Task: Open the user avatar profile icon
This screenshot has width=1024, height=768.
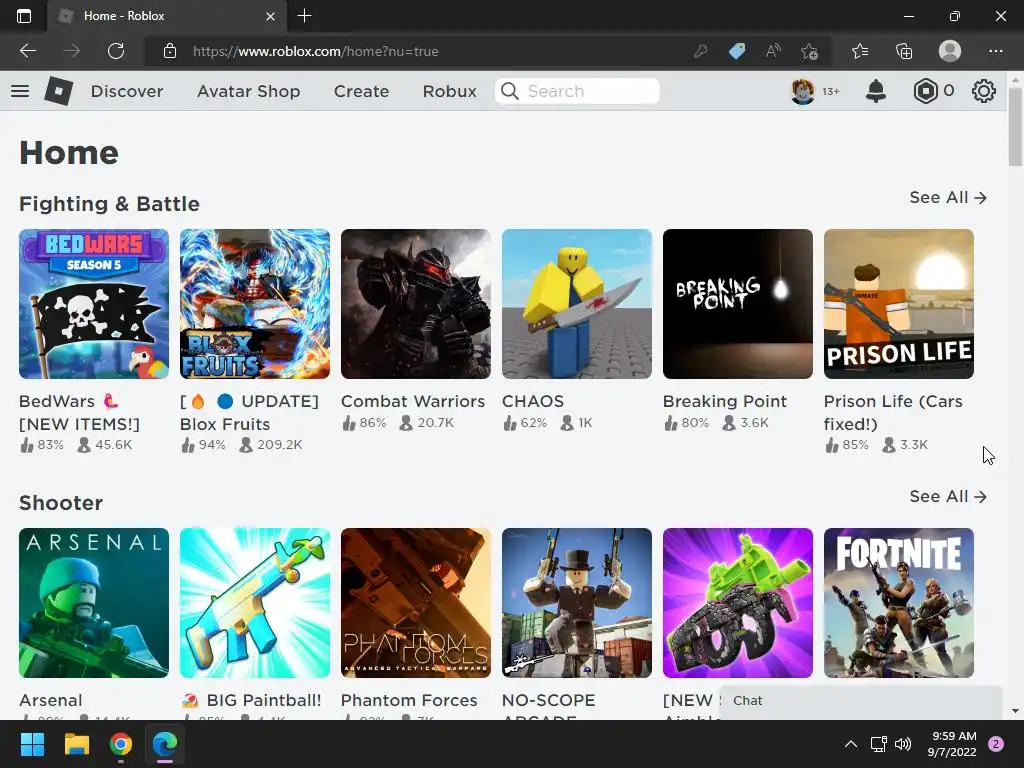Action: pyautogui.click(x=803, y=91)
